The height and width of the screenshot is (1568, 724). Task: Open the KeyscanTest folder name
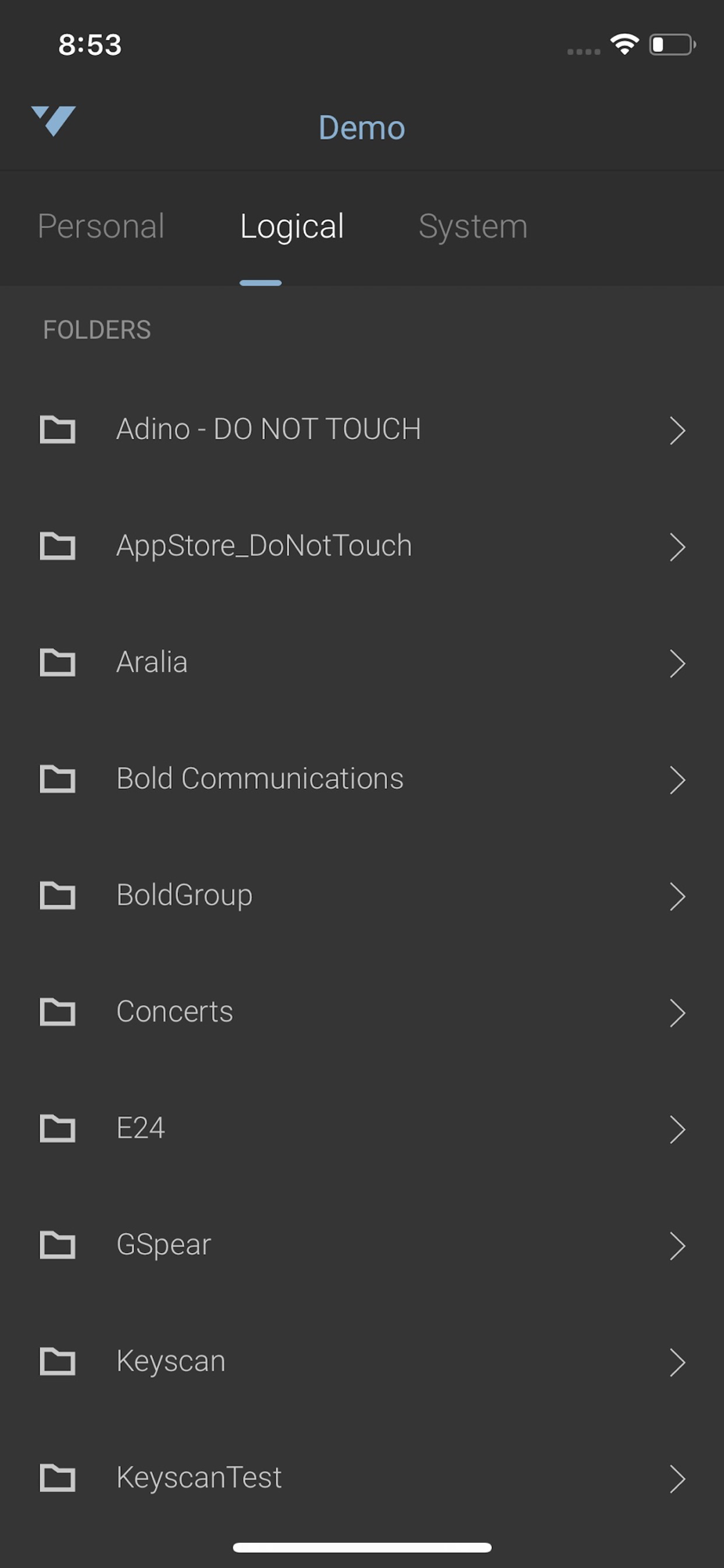(x=199, y=1478)
